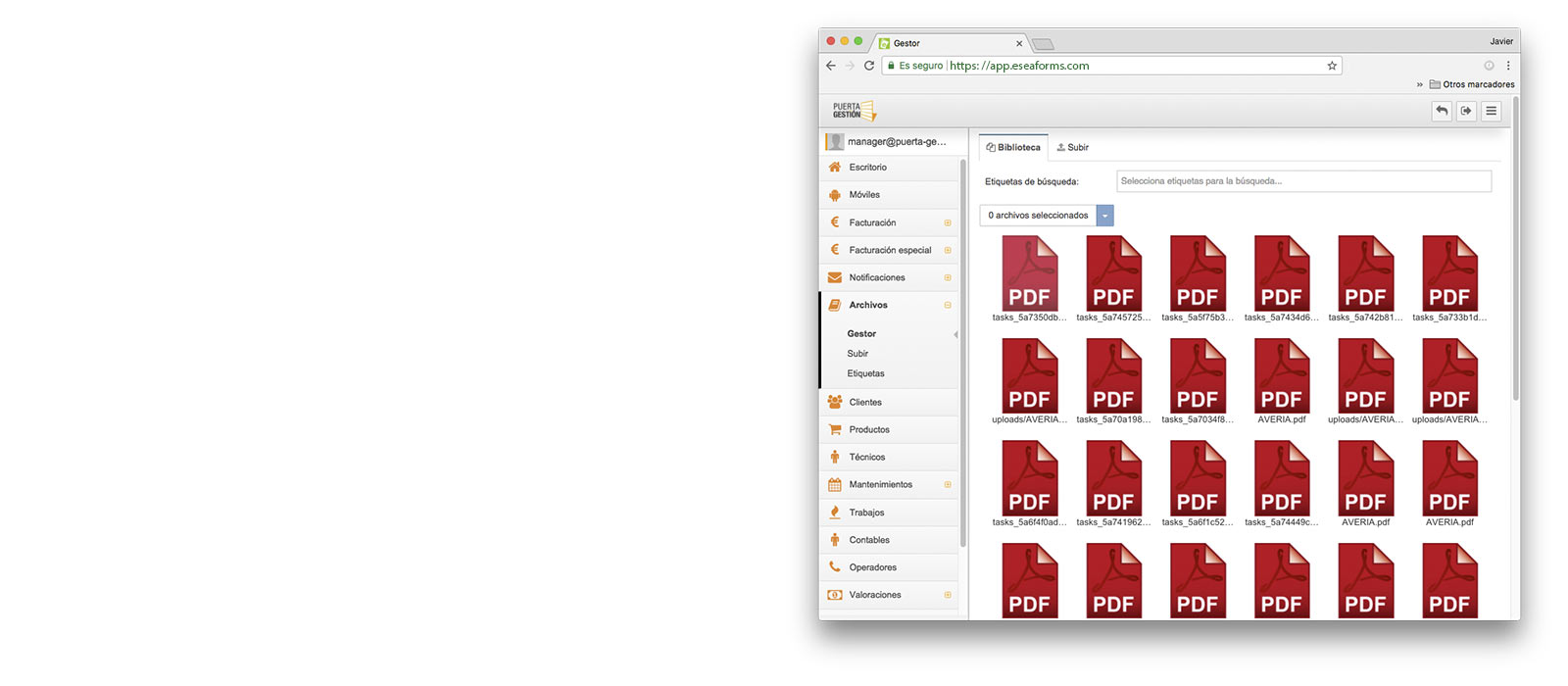Expand the Facturación especial submenu
The width and height of the screenshot is (1568, 686).
[948, 250]
